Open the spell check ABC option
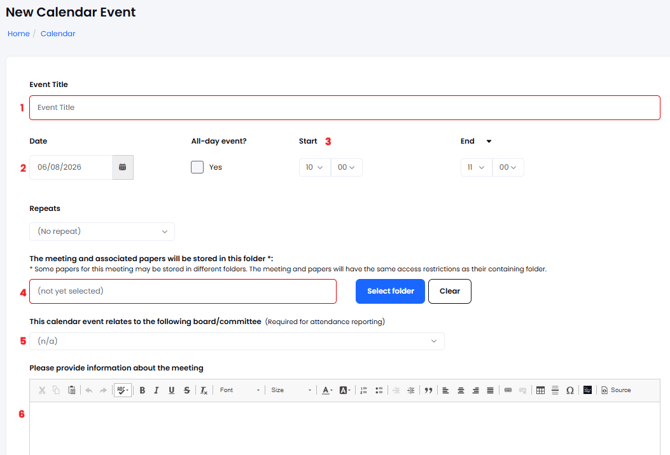The image size is (670, 455). pyautogui.click(x=123, y=390)
